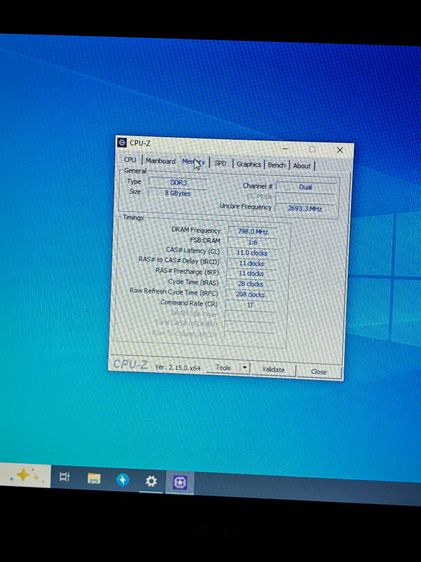The height and width of the screenshot is (562, 421).
Task: Click the RAS# Precharge 11 clocks value
Action: pyautogui.click(x=251, y=273)
